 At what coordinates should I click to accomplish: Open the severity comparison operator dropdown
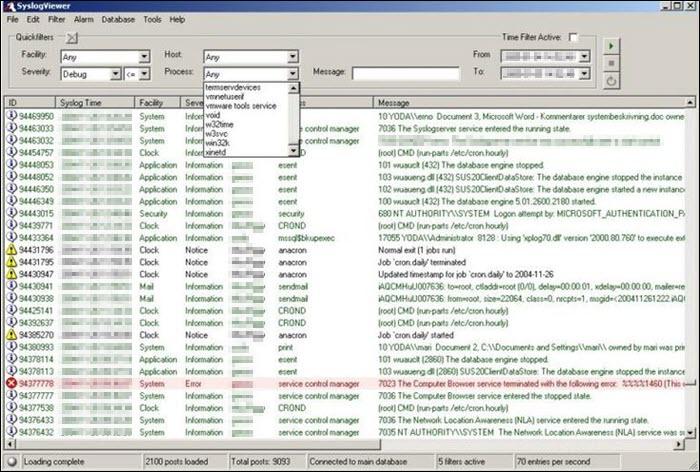[144, 74]
